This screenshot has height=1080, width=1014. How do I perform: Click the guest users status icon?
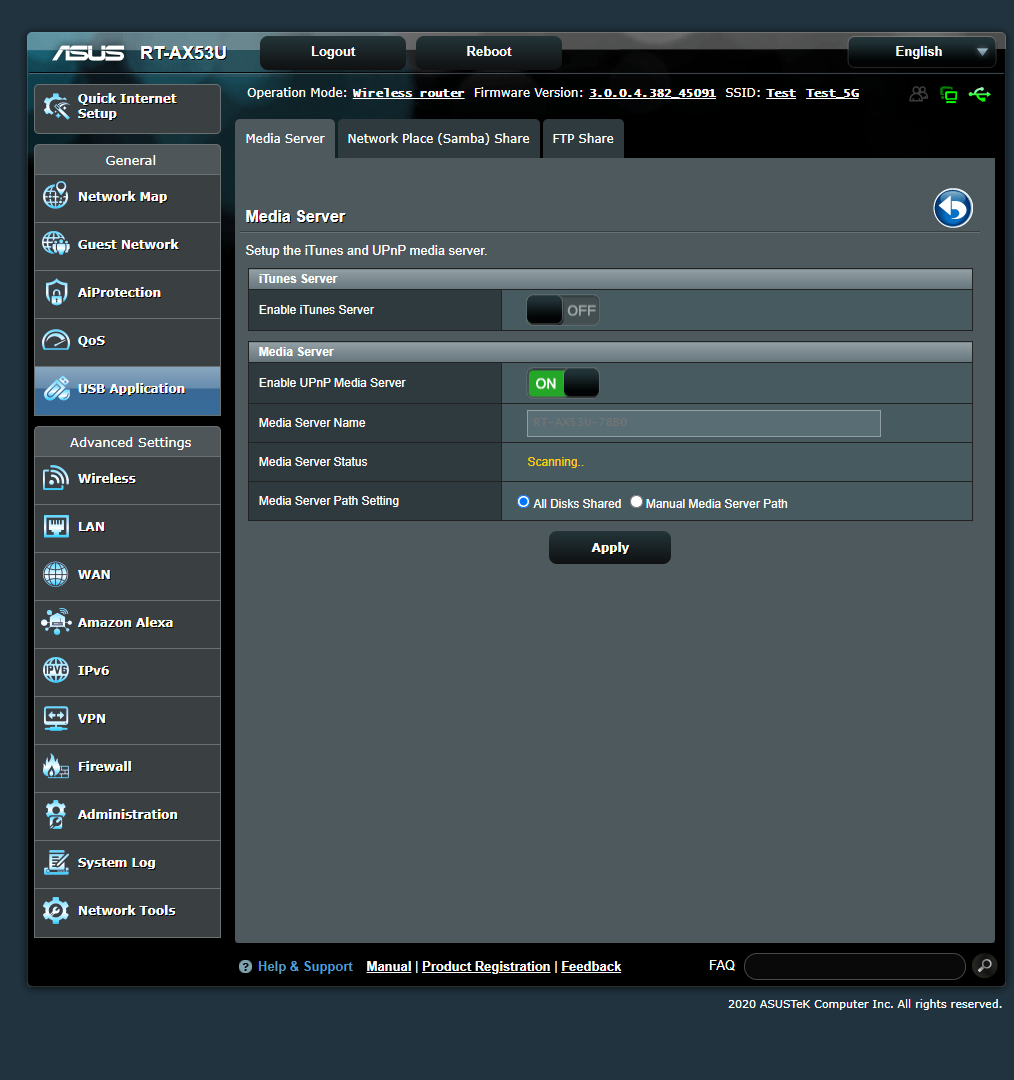(x=918, y=94)
